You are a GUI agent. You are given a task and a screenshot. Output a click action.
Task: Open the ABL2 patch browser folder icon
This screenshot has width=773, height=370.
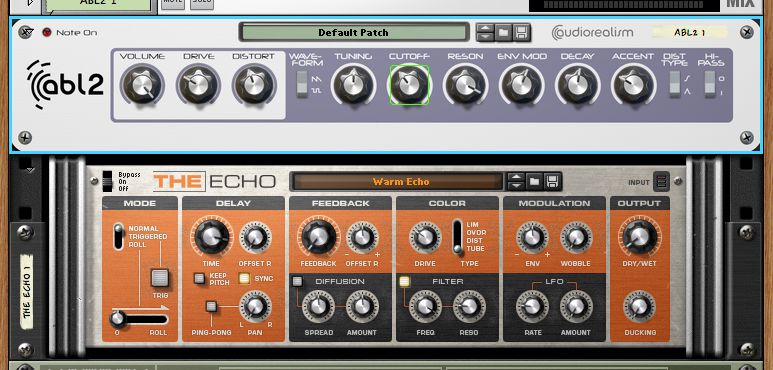(503, 33)
